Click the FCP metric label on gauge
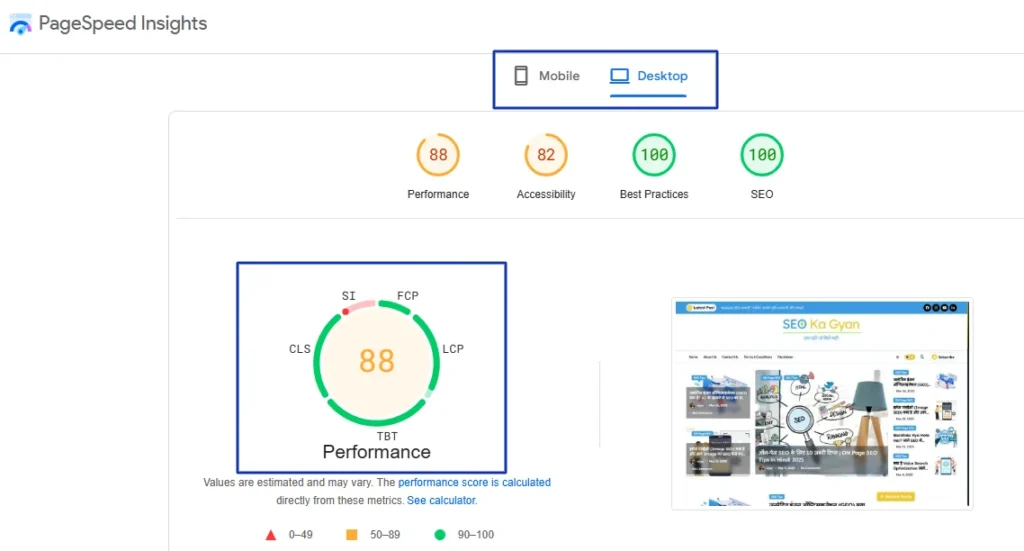Viewport: 1024px width, 551px height. click(x=408, y=296)
